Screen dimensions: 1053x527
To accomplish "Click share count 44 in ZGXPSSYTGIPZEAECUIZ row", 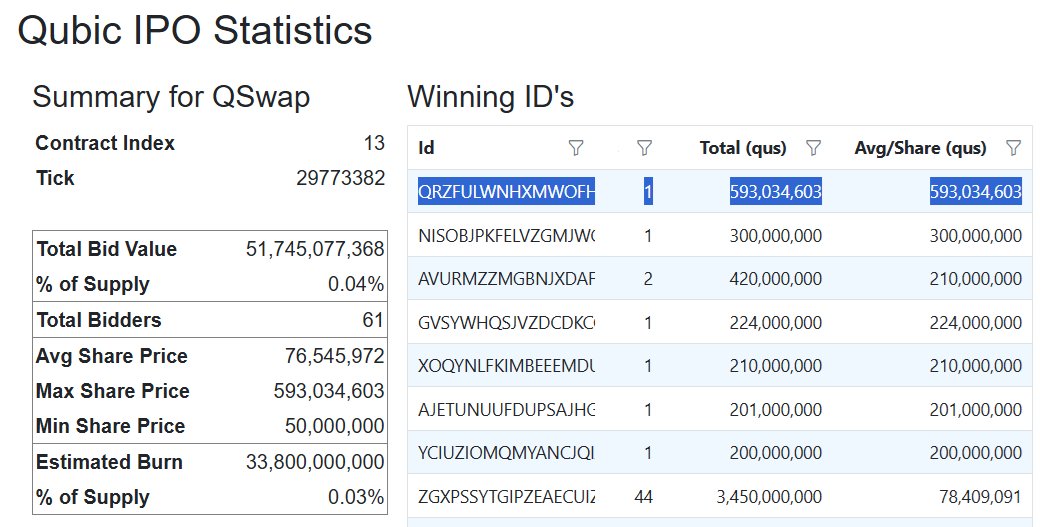I will pyautogui.click(x=643, y=497).
